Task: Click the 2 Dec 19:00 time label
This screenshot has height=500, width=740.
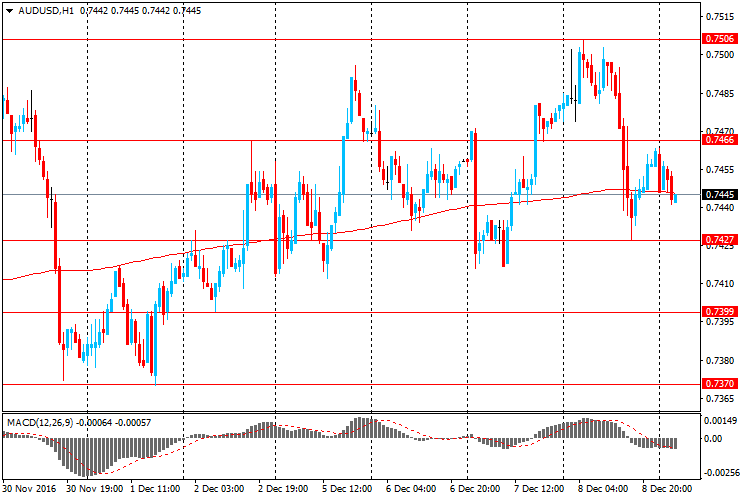Action: point(283,490)
